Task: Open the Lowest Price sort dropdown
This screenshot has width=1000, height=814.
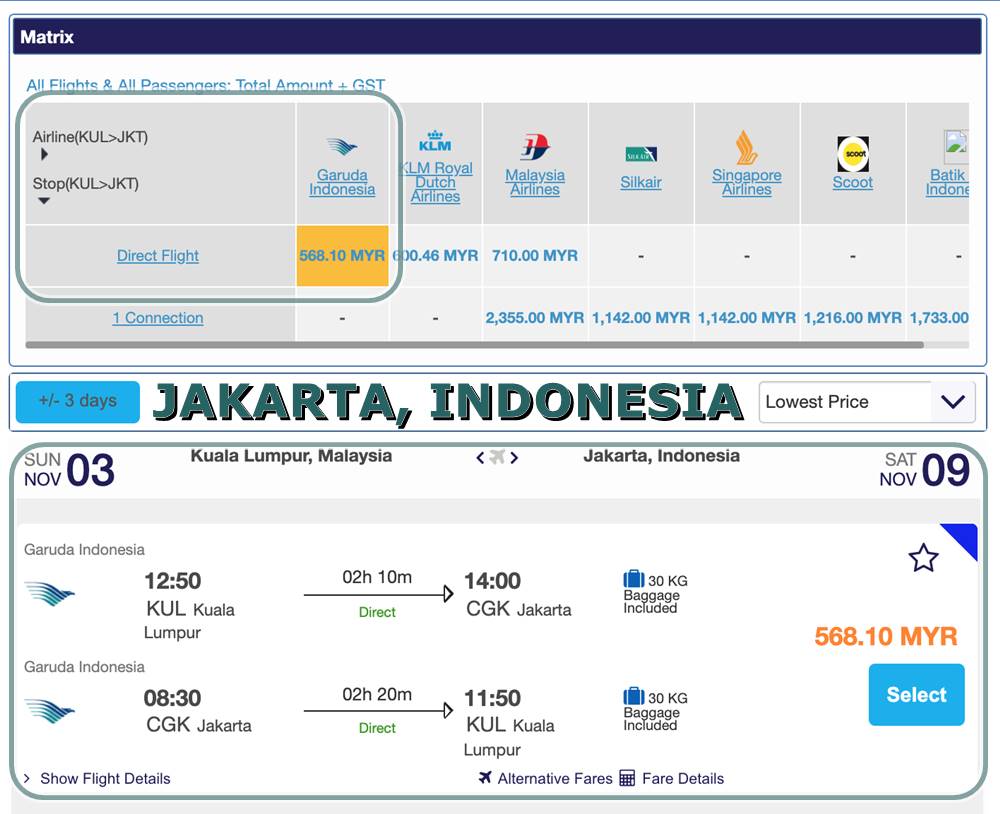Action: [867, 402]
